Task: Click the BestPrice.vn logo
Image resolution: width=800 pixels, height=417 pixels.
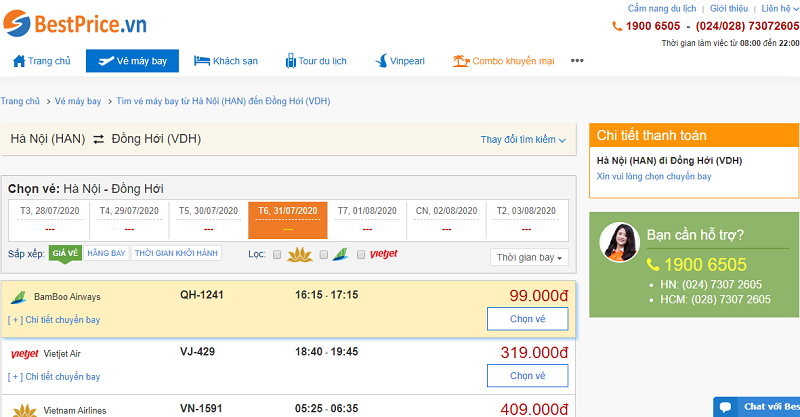Action: (75, 24)
